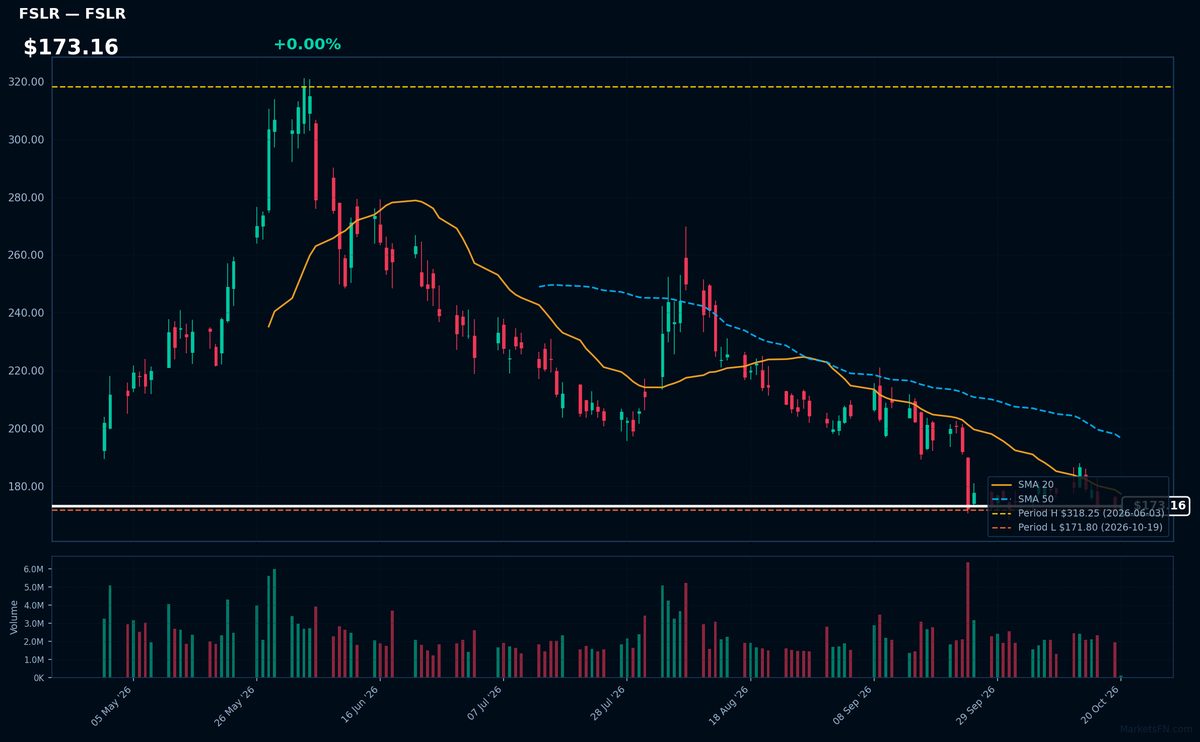
Task: Click the 180.00 price axis label
Action: coord(27,487)
